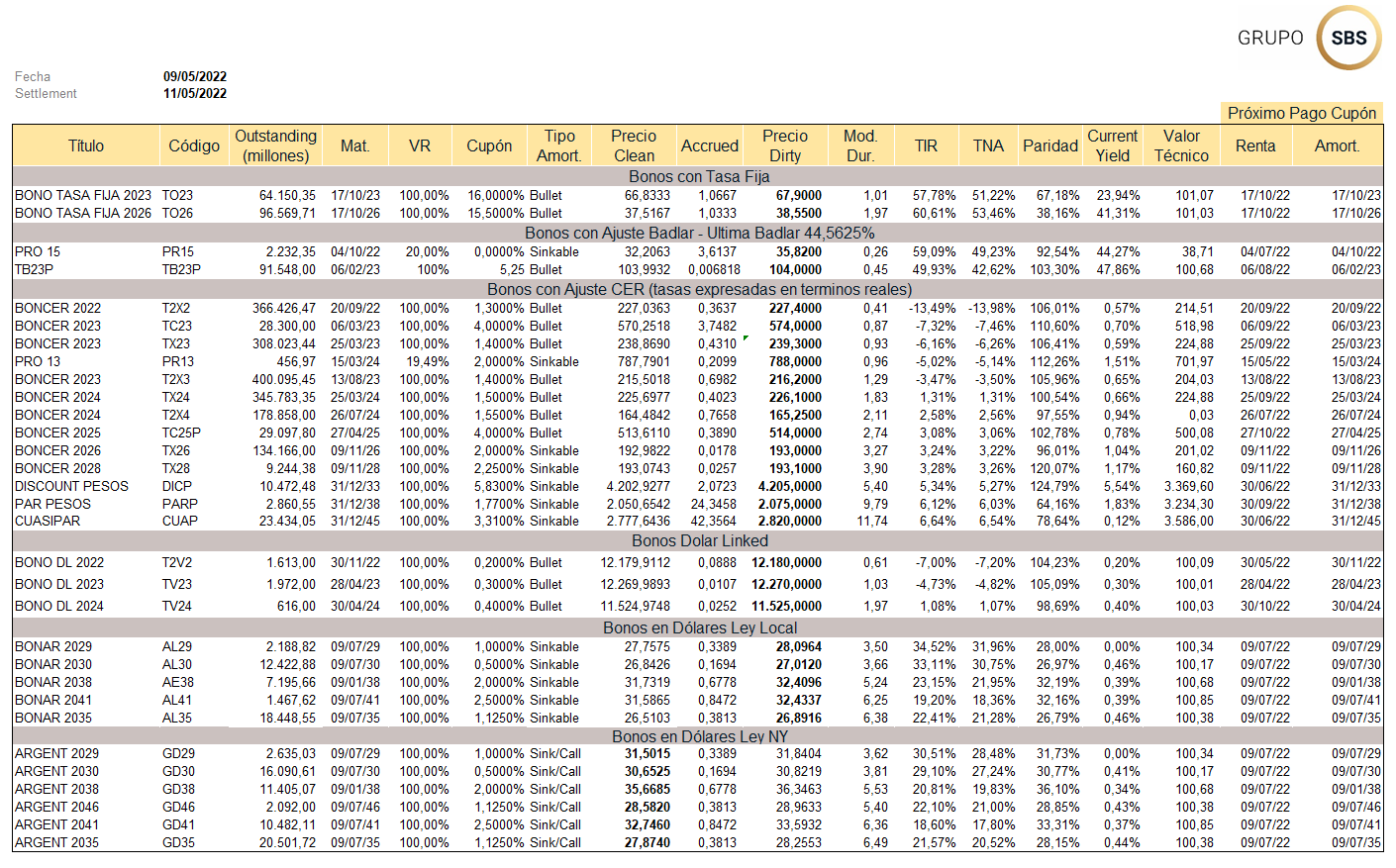Select the BONO DL 2024 row
This screenshot has width=1396, height=868.
coord(698,606)
